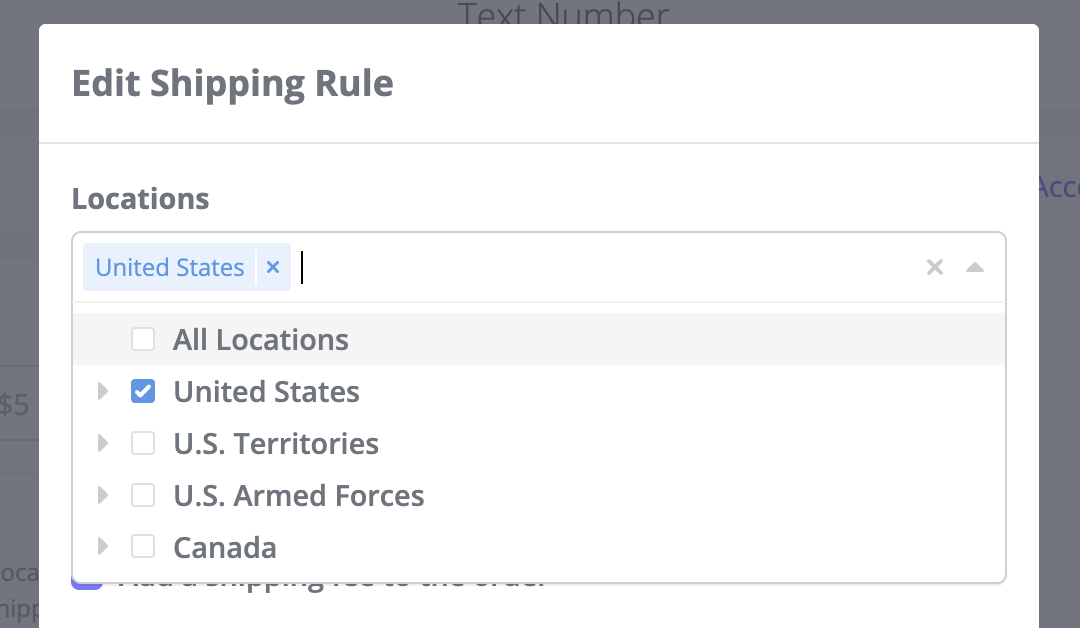
Task: Select the Canada row label
Action: tap(224, 547)
